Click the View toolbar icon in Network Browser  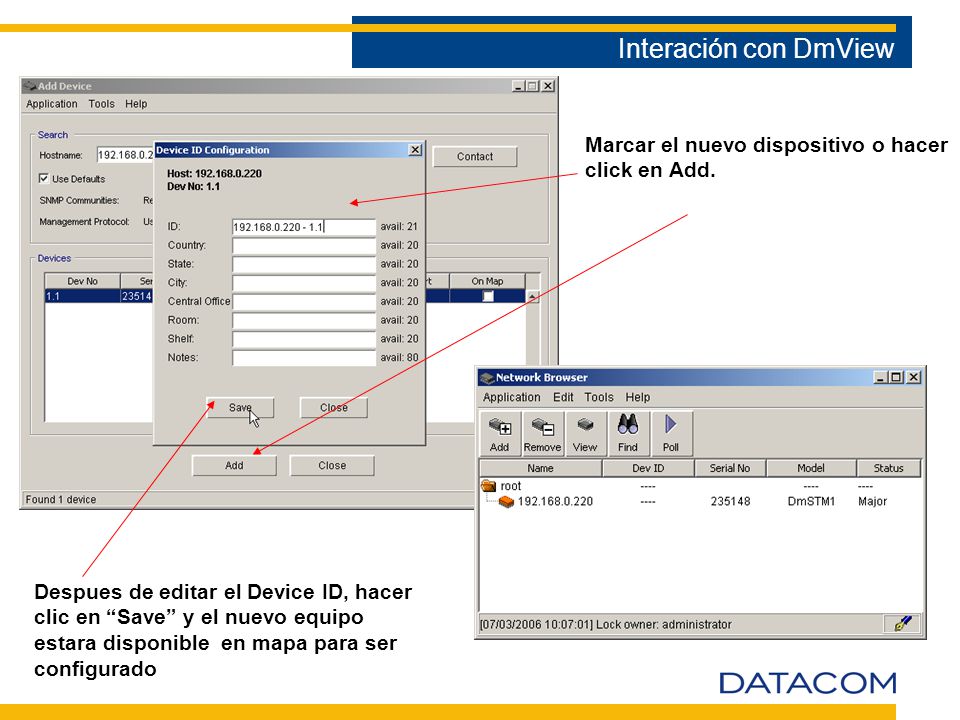coord(585,433)
